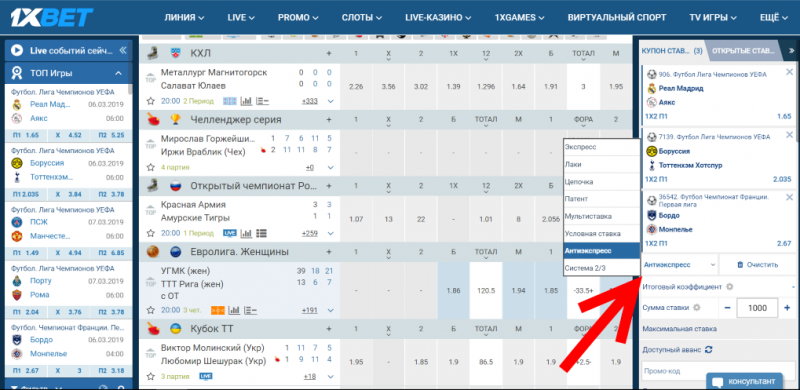Screen dimensions: 800x390
Task: Collapse the bet slip panel double arrow
Action: point(791,51)
